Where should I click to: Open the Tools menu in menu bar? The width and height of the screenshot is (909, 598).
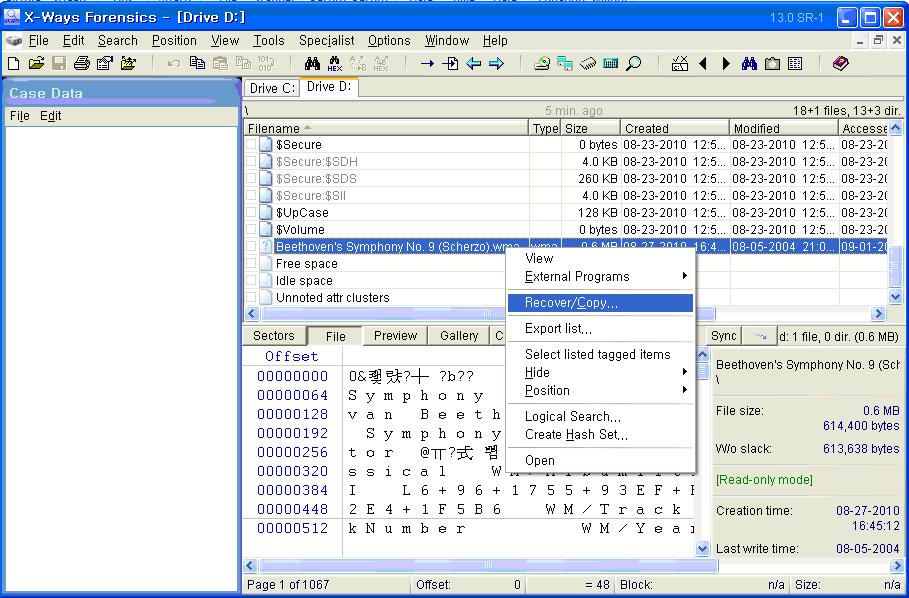[268, 41]
